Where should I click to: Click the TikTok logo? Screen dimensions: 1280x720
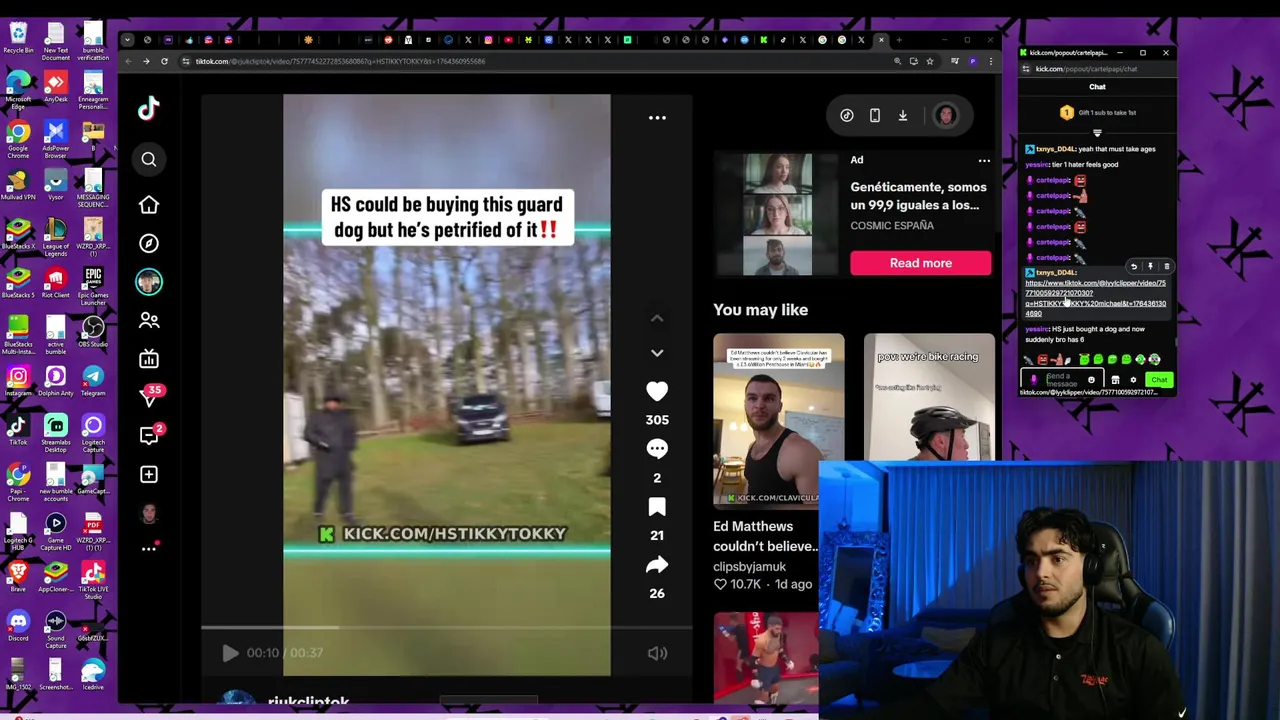coord(148,108)
